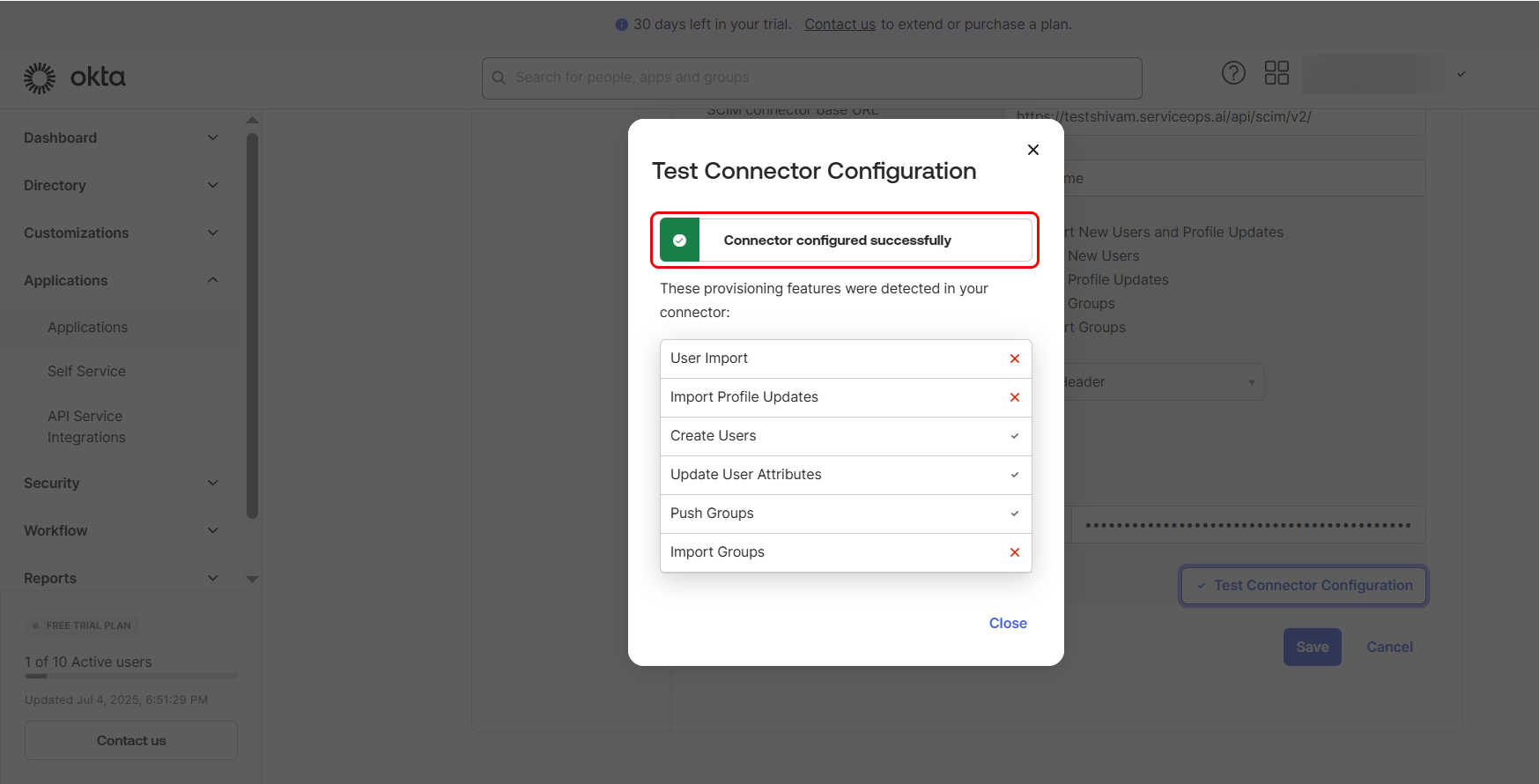The height and width of the screenshot is (784, 1539).
Task: Click the checkmark beside Push Groups
Action: [x=1015, y=514]
